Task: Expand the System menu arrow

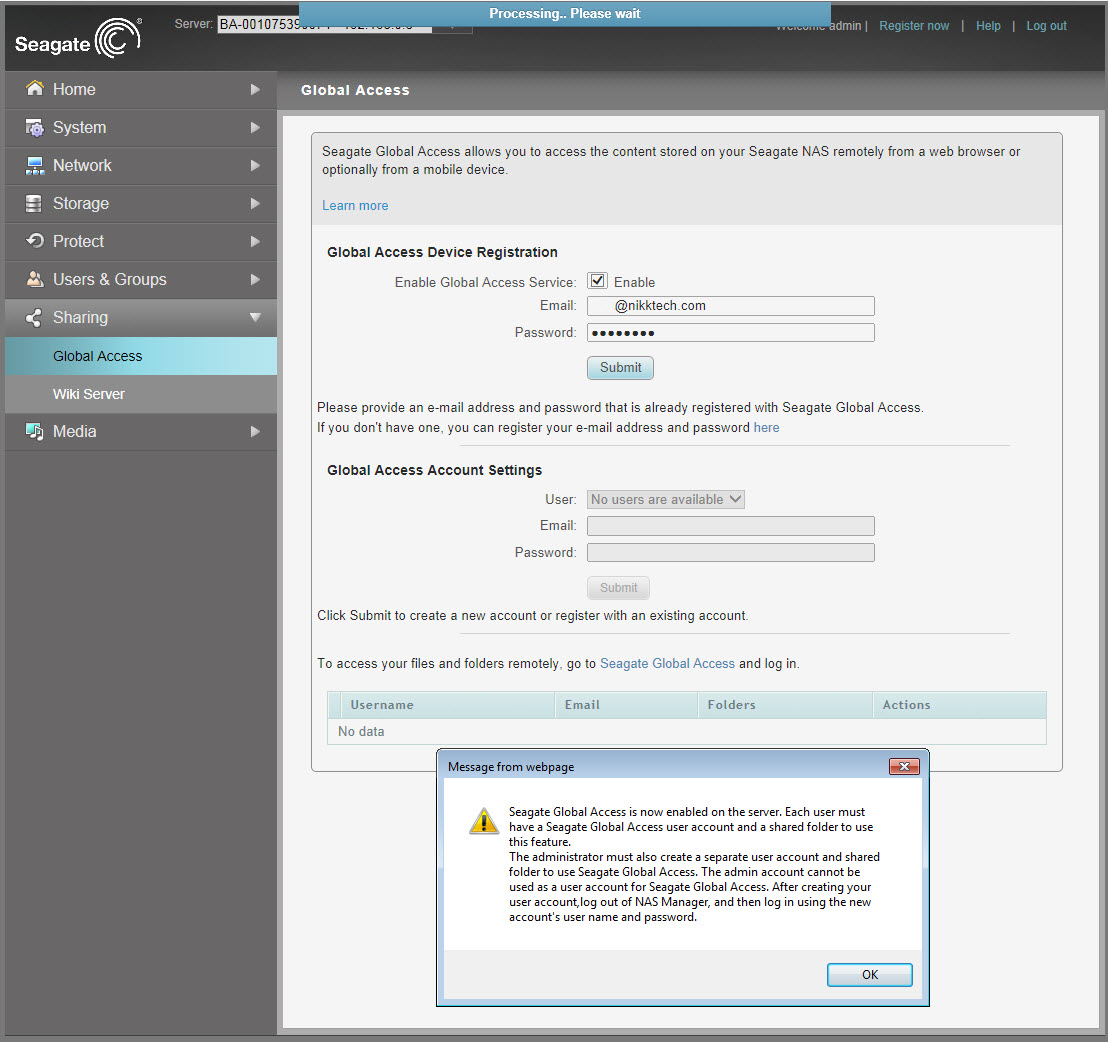Action: [x=255, y=127]
